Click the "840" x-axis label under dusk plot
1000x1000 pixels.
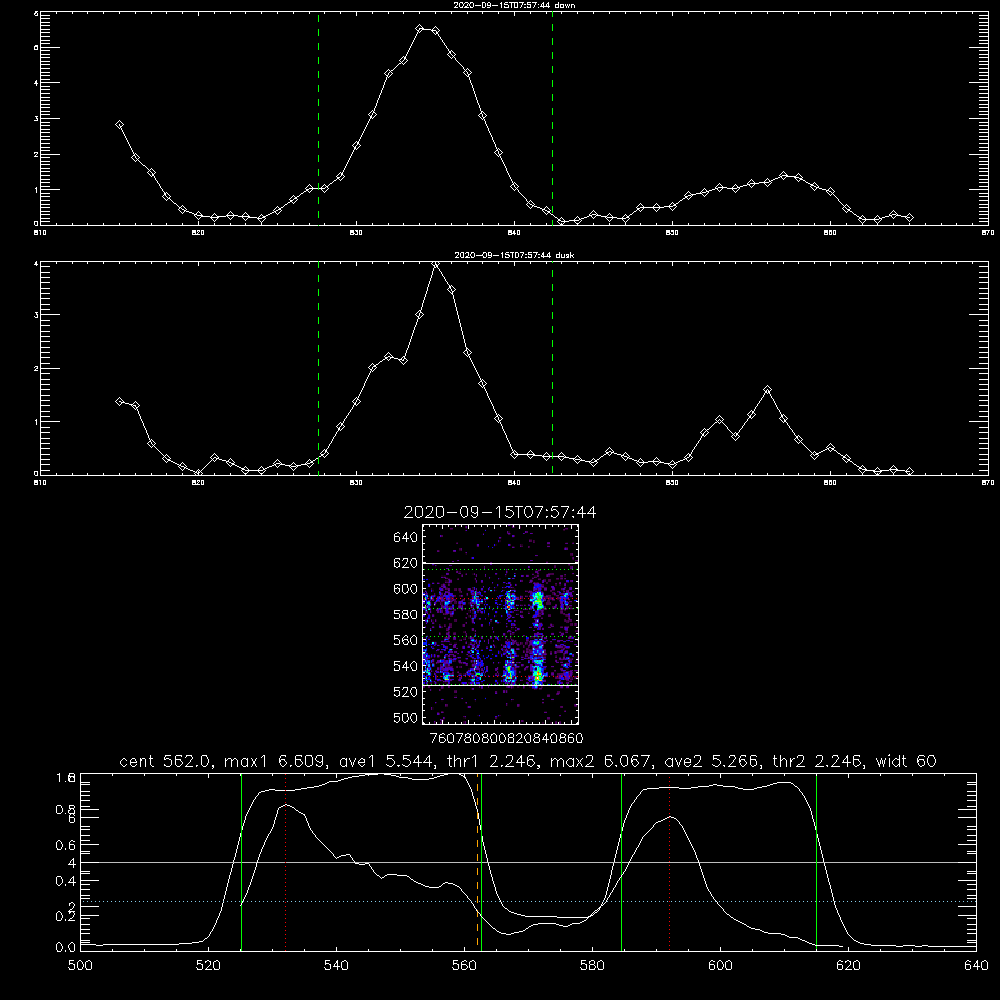pos(514,483)
